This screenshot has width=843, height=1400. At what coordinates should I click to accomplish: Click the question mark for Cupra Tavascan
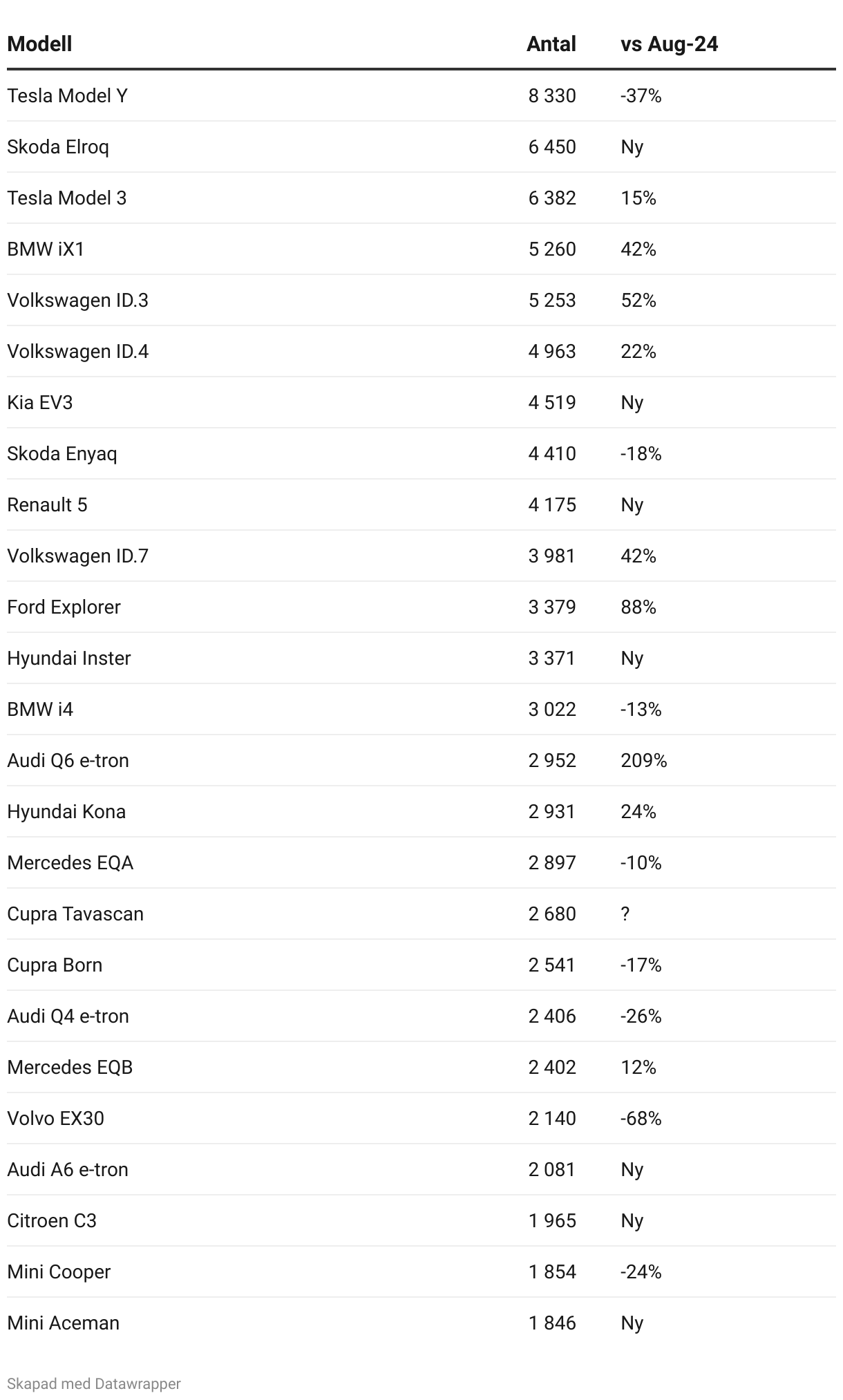coord(625,914)
